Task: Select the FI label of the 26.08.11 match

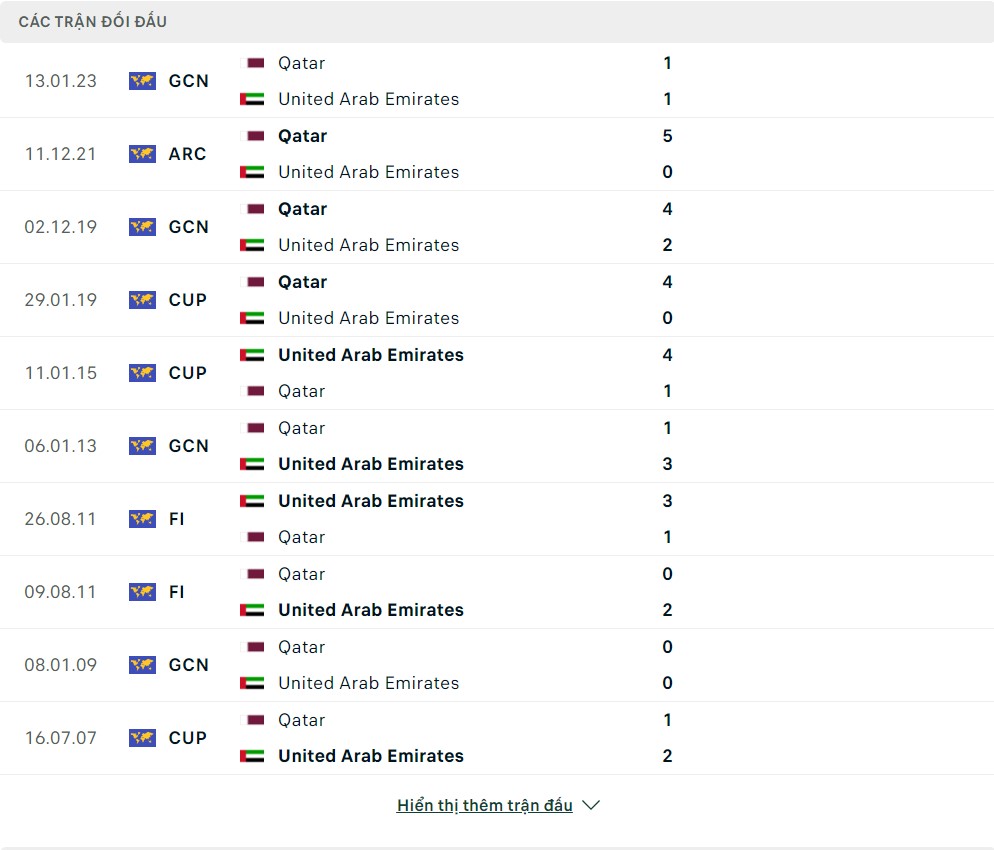Action: tap(177, 519)
